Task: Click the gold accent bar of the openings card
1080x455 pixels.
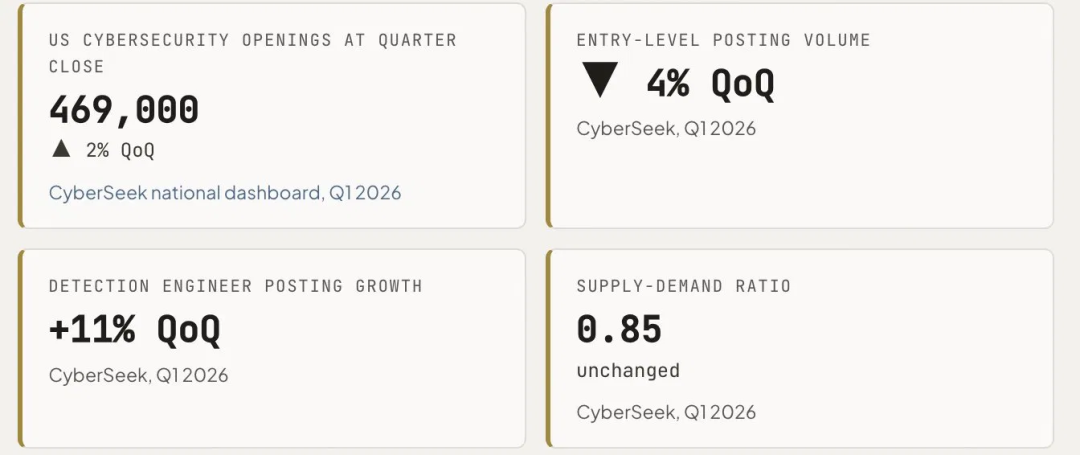Action: (x=21, y=116)
